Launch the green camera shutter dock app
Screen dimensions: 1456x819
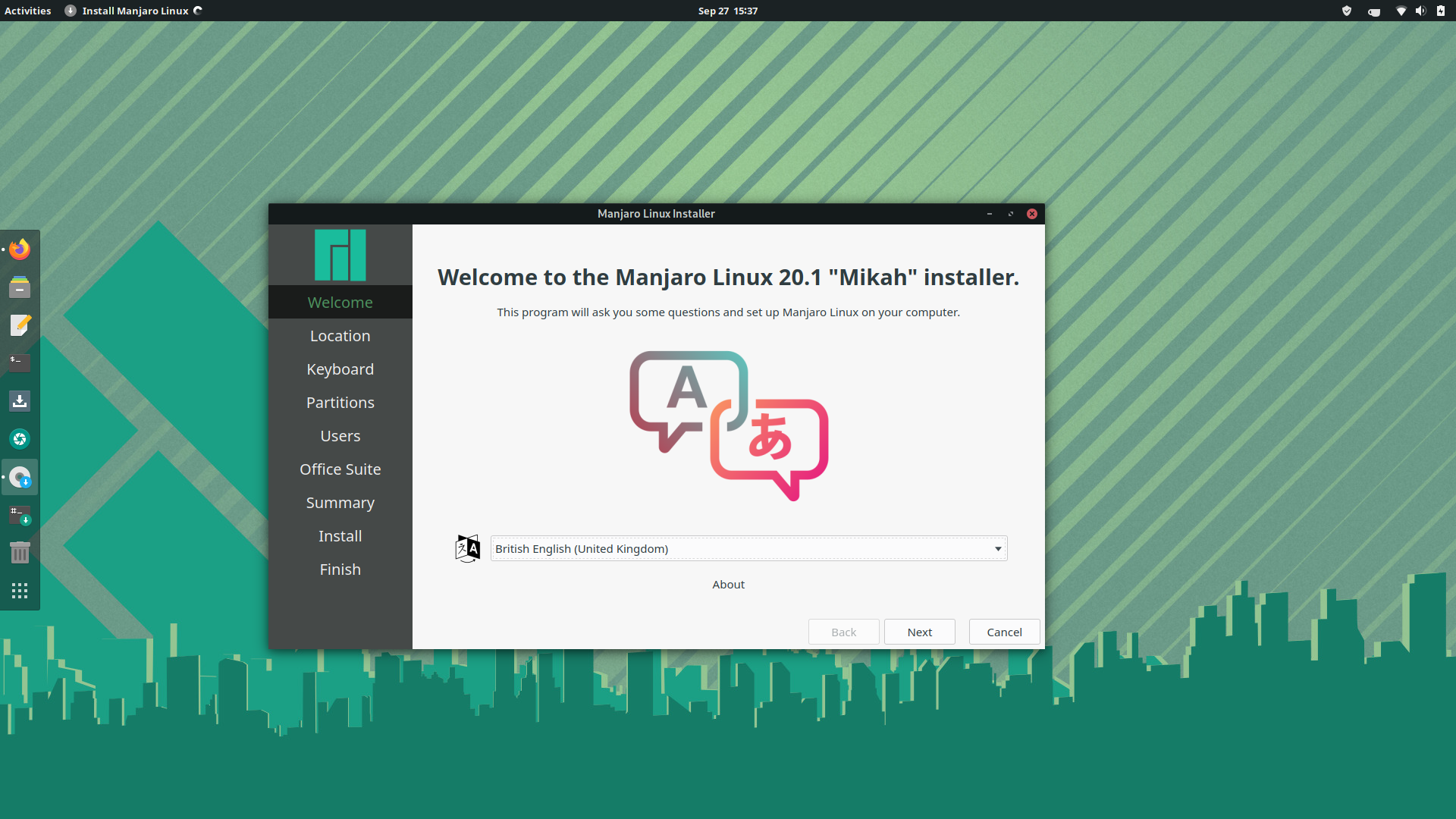(x=20, y=439)
